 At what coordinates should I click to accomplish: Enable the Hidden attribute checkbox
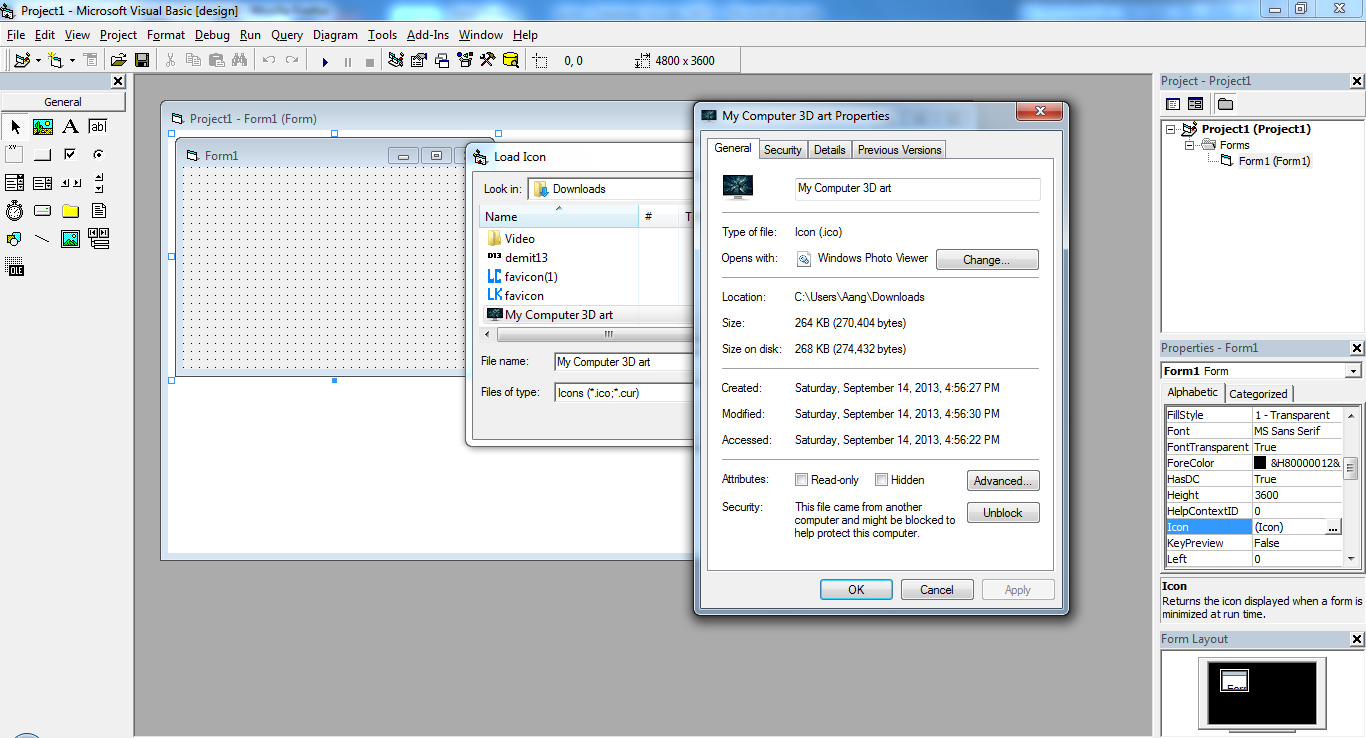click(881, 479)
